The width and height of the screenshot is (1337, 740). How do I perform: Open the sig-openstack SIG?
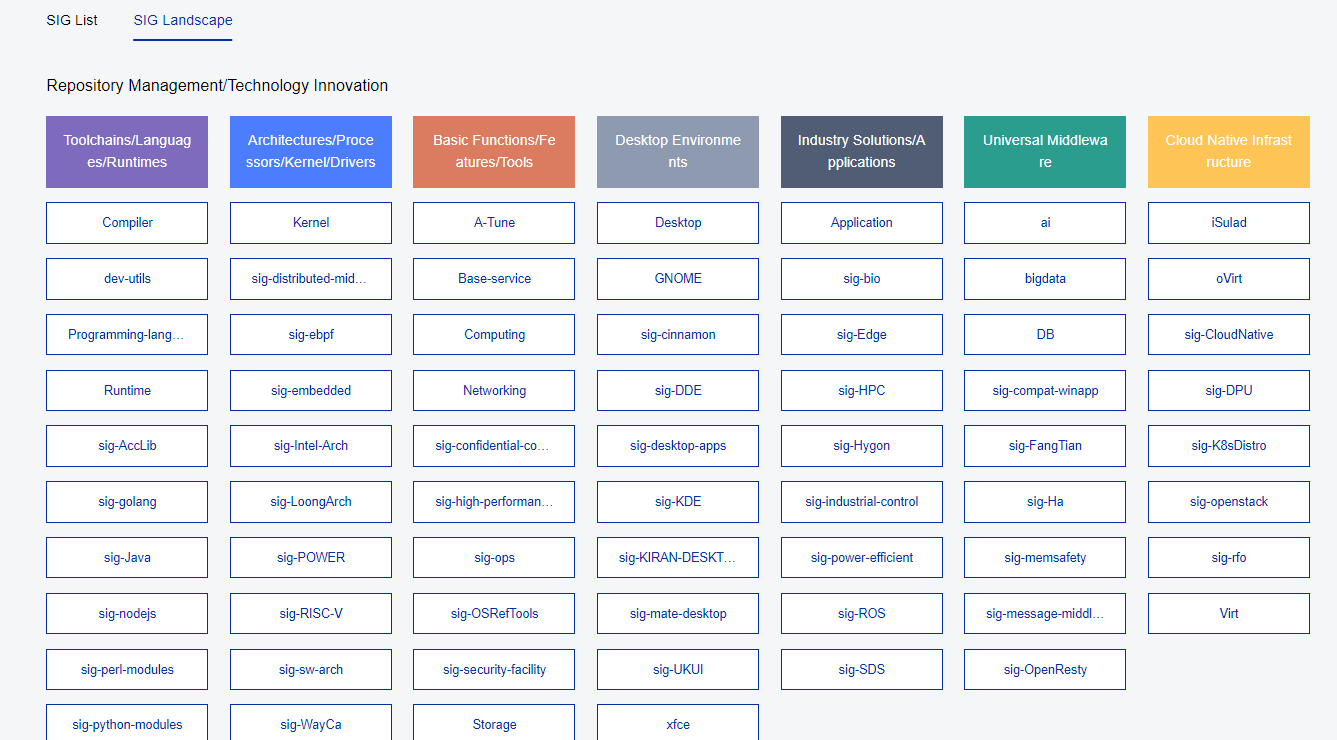pyautogui.click(x=1228, y=502)
